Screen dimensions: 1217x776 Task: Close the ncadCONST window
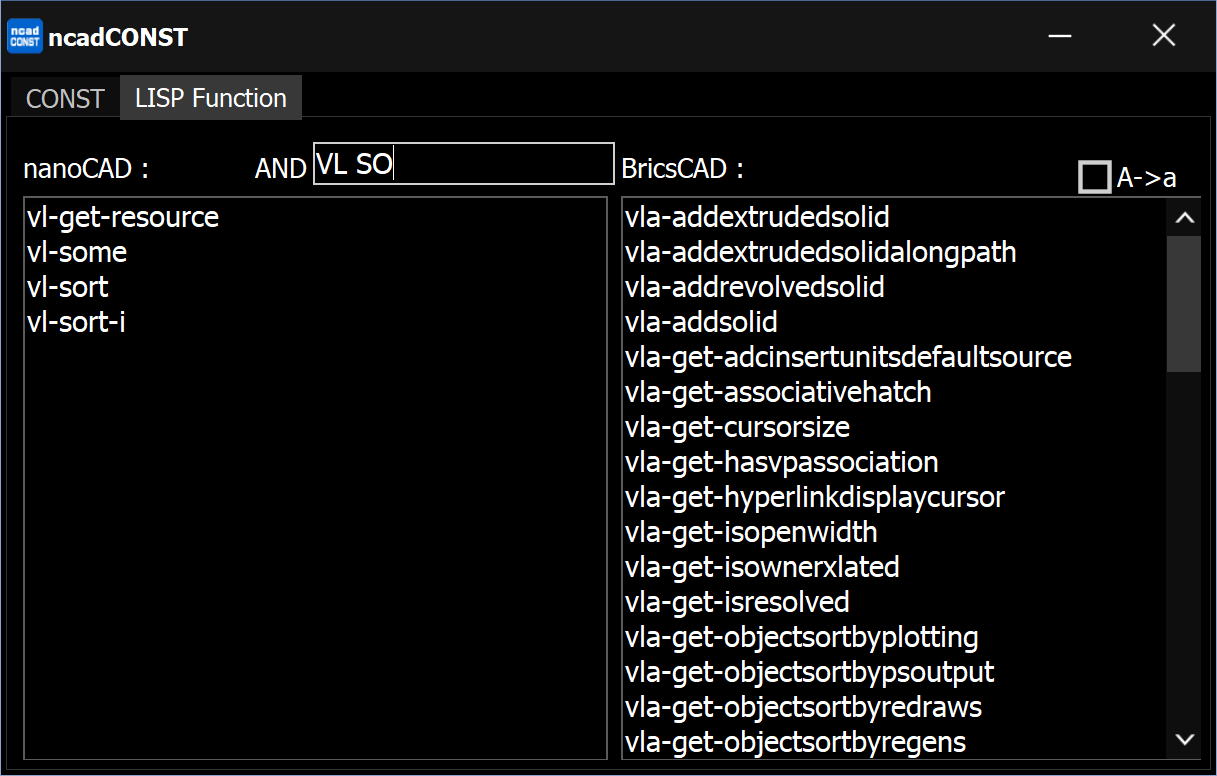[1163, 36]
